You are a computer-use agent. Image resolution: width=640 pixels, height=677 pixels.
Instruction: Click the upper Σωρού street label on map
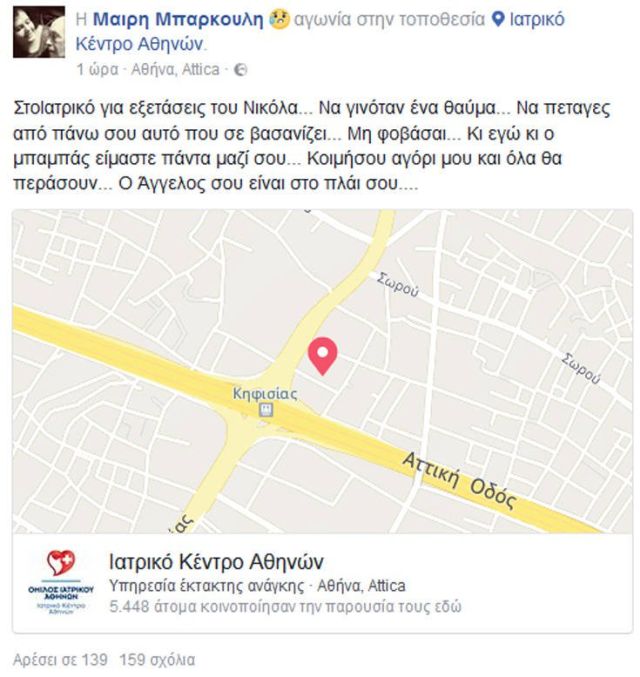point(397,285)
